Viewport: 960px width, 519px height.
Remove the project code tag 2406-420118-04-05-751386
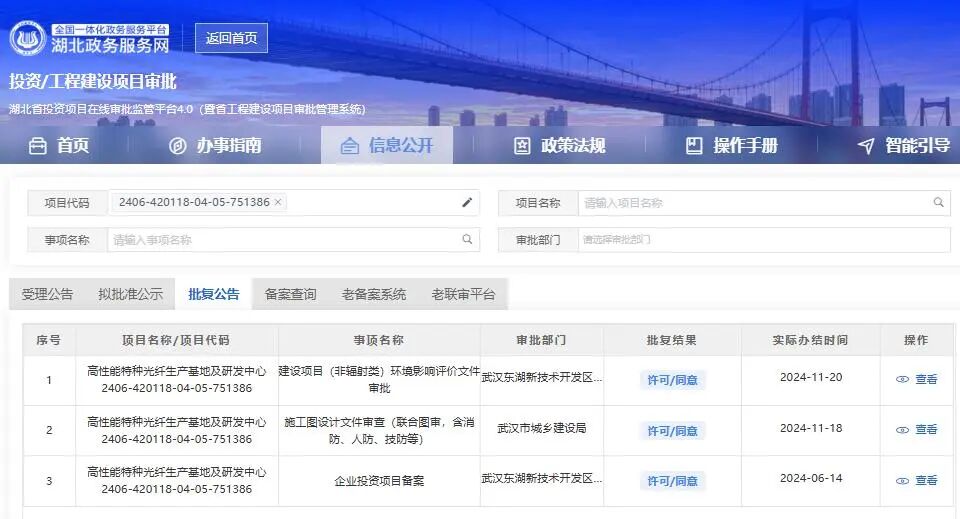(x=278, y=202)
